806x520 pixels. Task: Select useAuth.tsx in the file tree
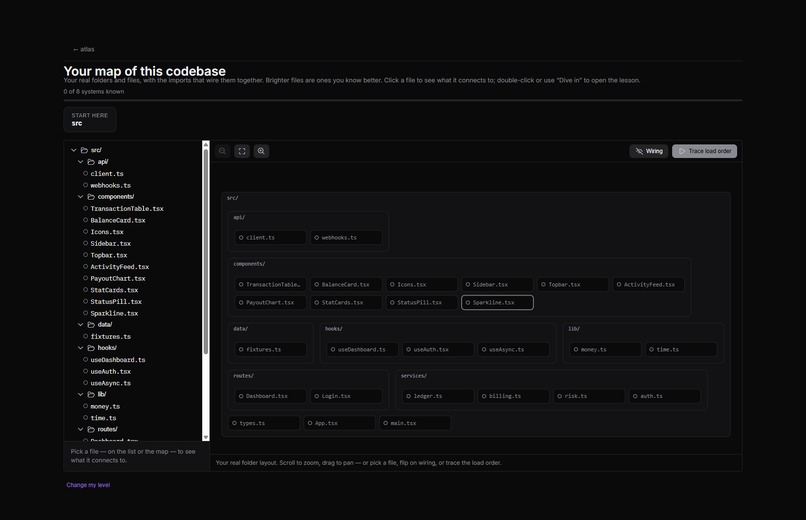tap(111, 372)
